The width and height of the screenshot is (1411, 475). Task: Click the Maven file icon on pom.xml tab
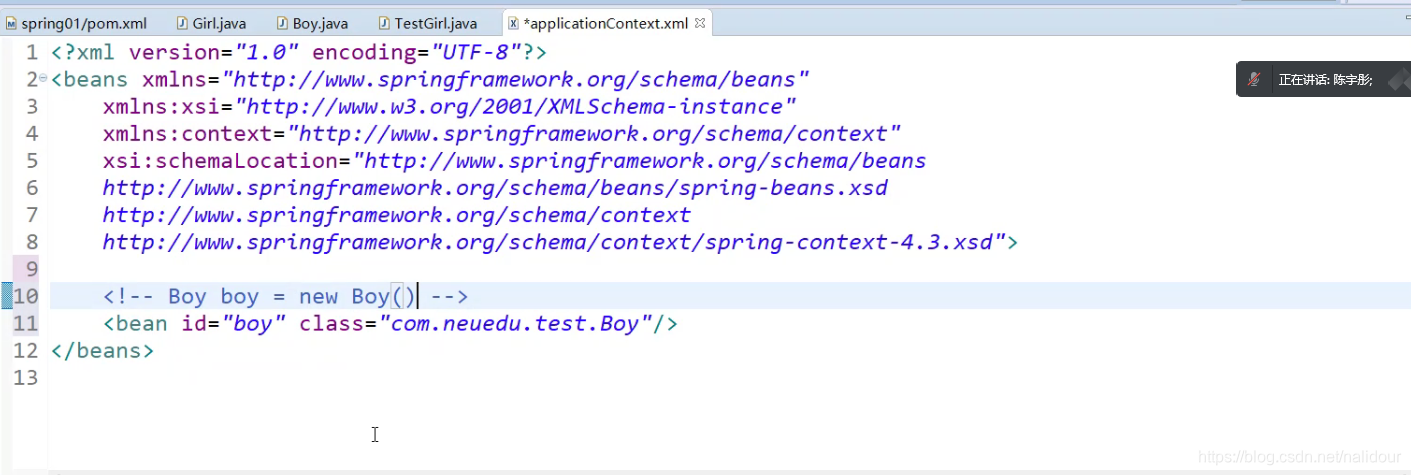[11, 22]
